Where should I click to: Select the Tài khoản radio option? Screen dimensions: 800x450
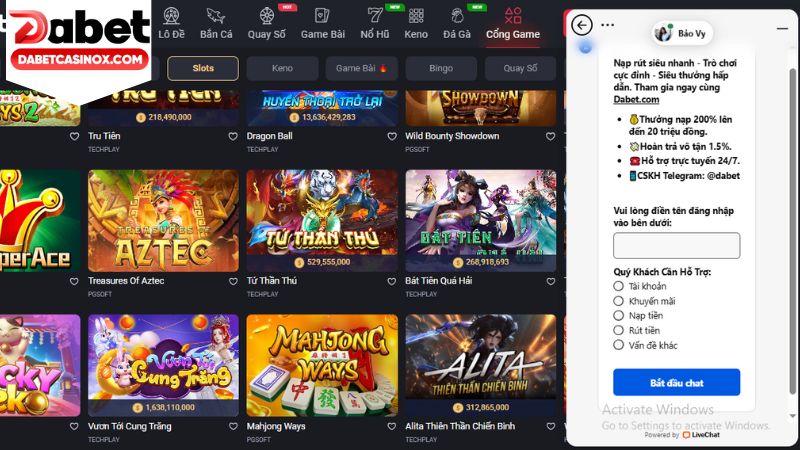click(x=618, y=286)
